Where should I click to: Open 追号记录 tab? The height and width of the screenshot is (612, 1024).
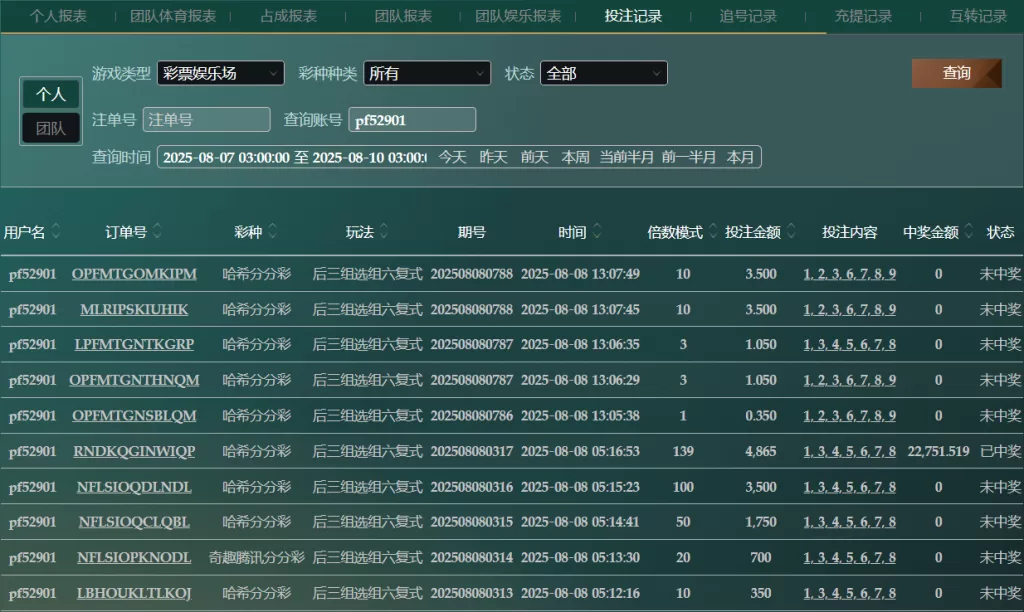click(x=748, y=16)
